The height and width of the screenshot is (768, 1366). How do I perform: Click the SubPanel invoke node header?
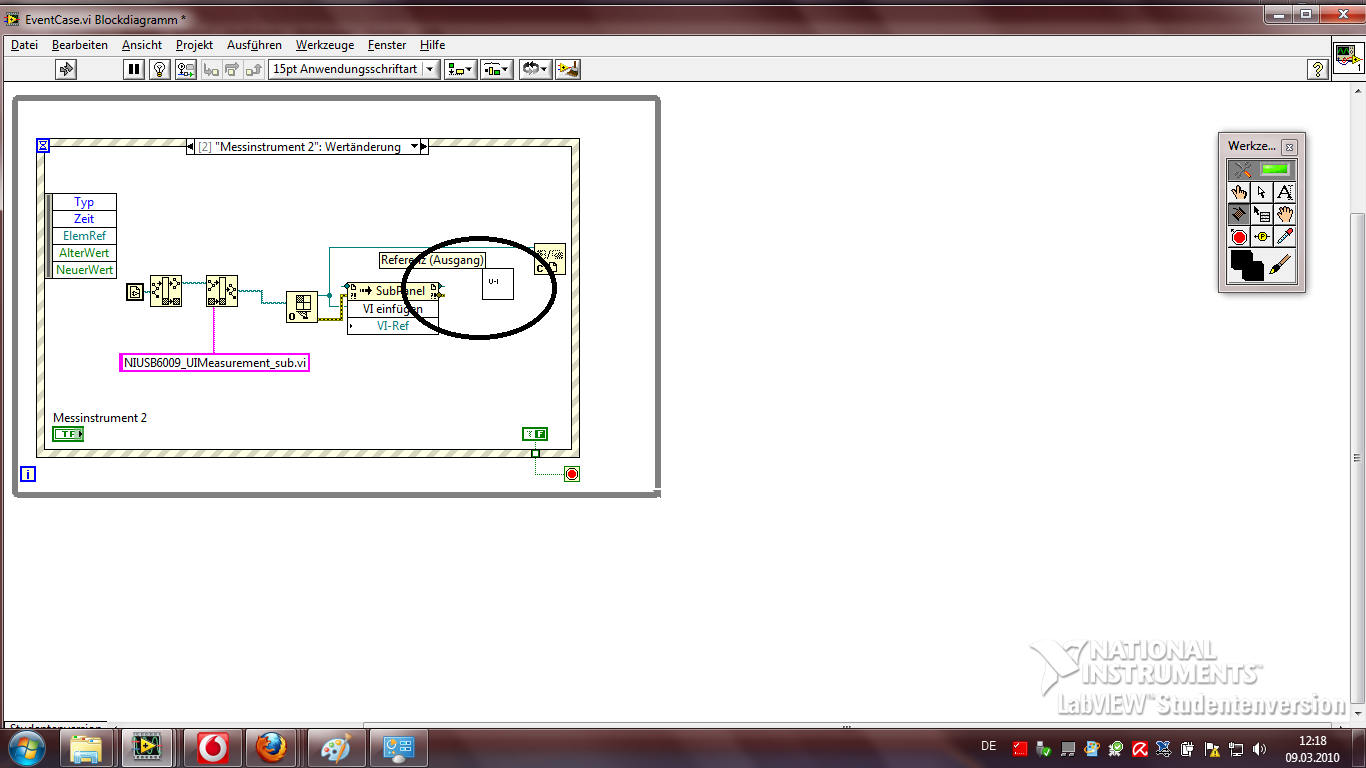tap(393, 290)
